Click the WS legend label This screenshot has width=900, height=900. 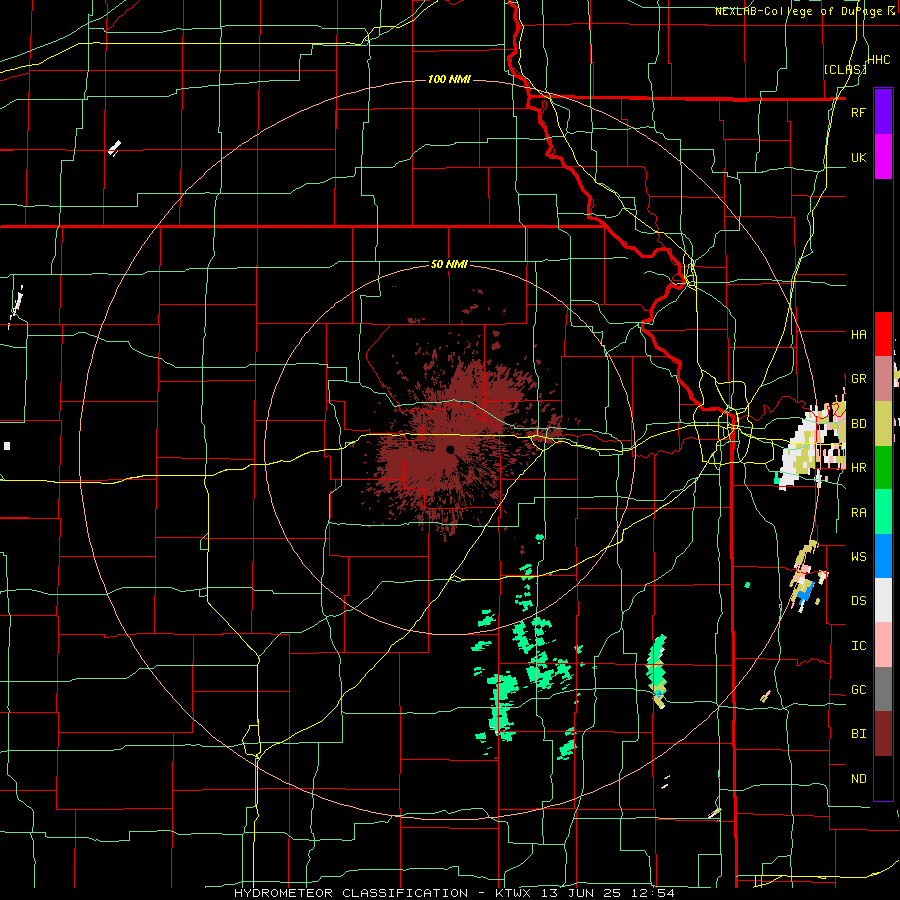pyautogui.click(x=858, y=557)
